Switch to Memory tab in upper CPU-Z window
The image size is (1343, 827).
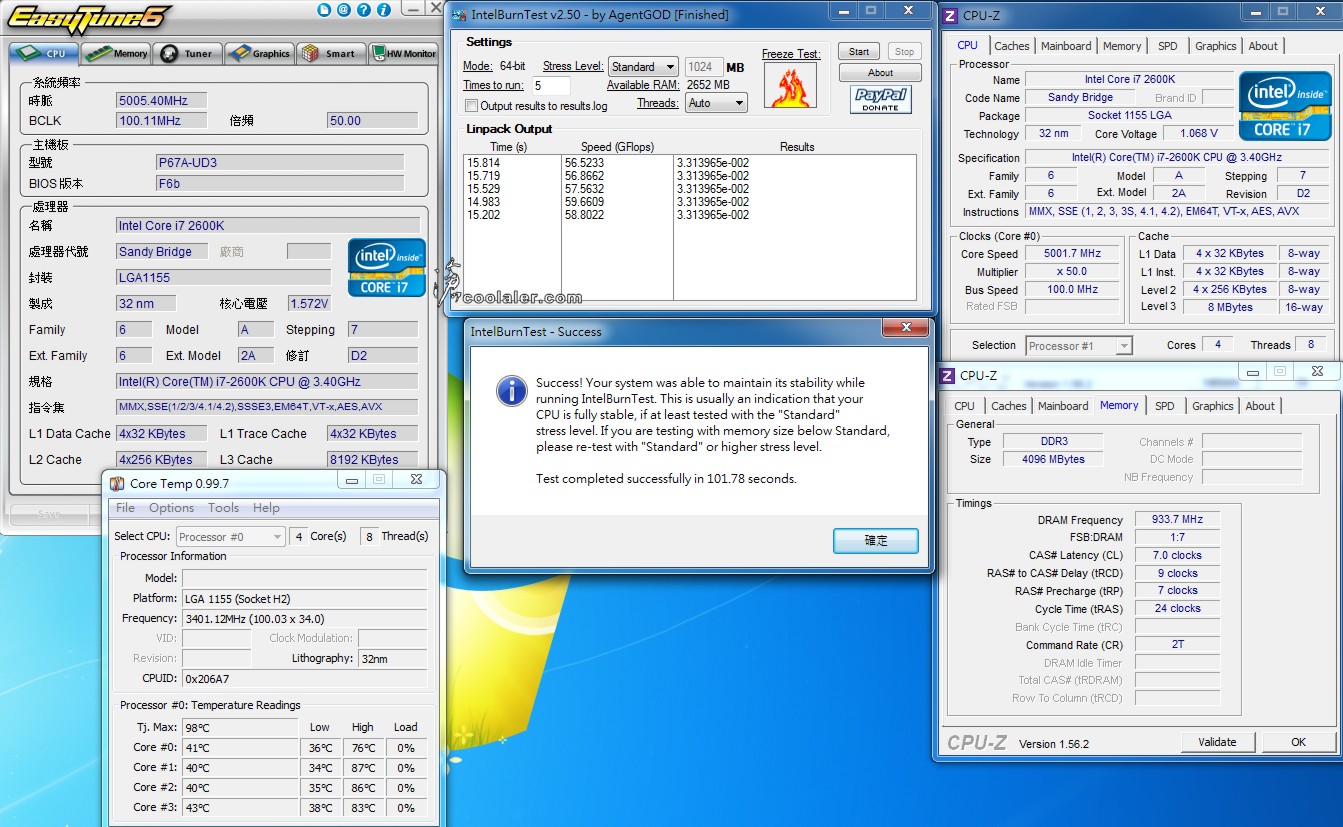1122,46
